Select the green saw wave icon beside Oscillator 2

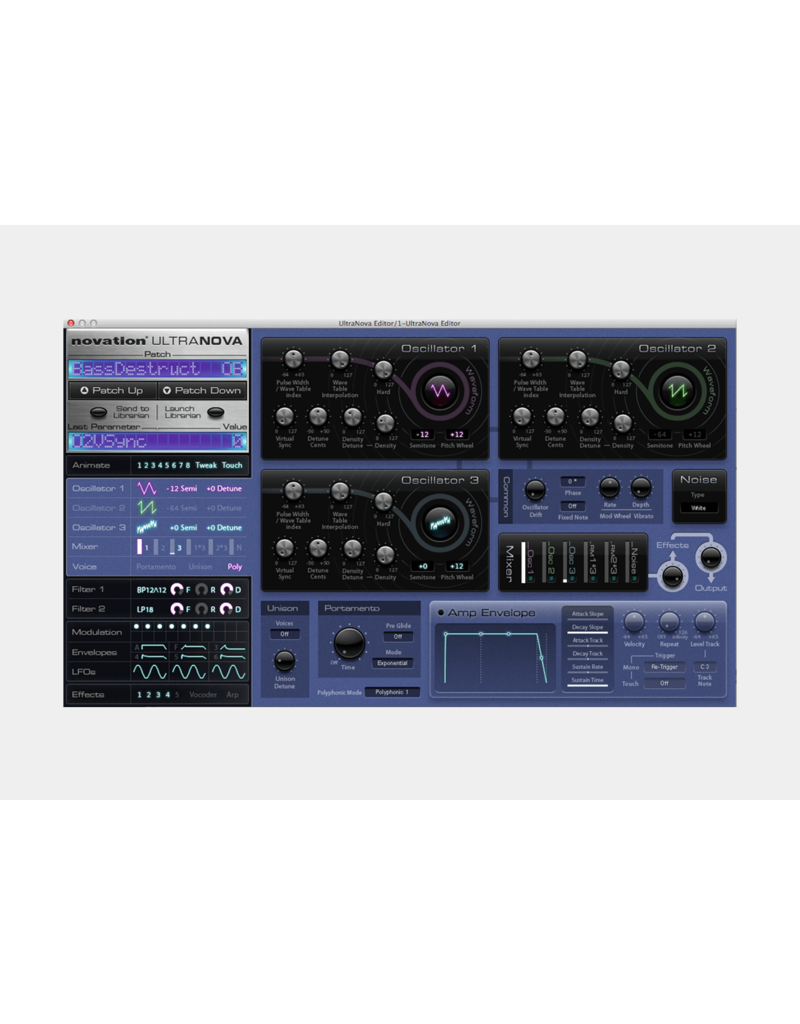(146, 508)
